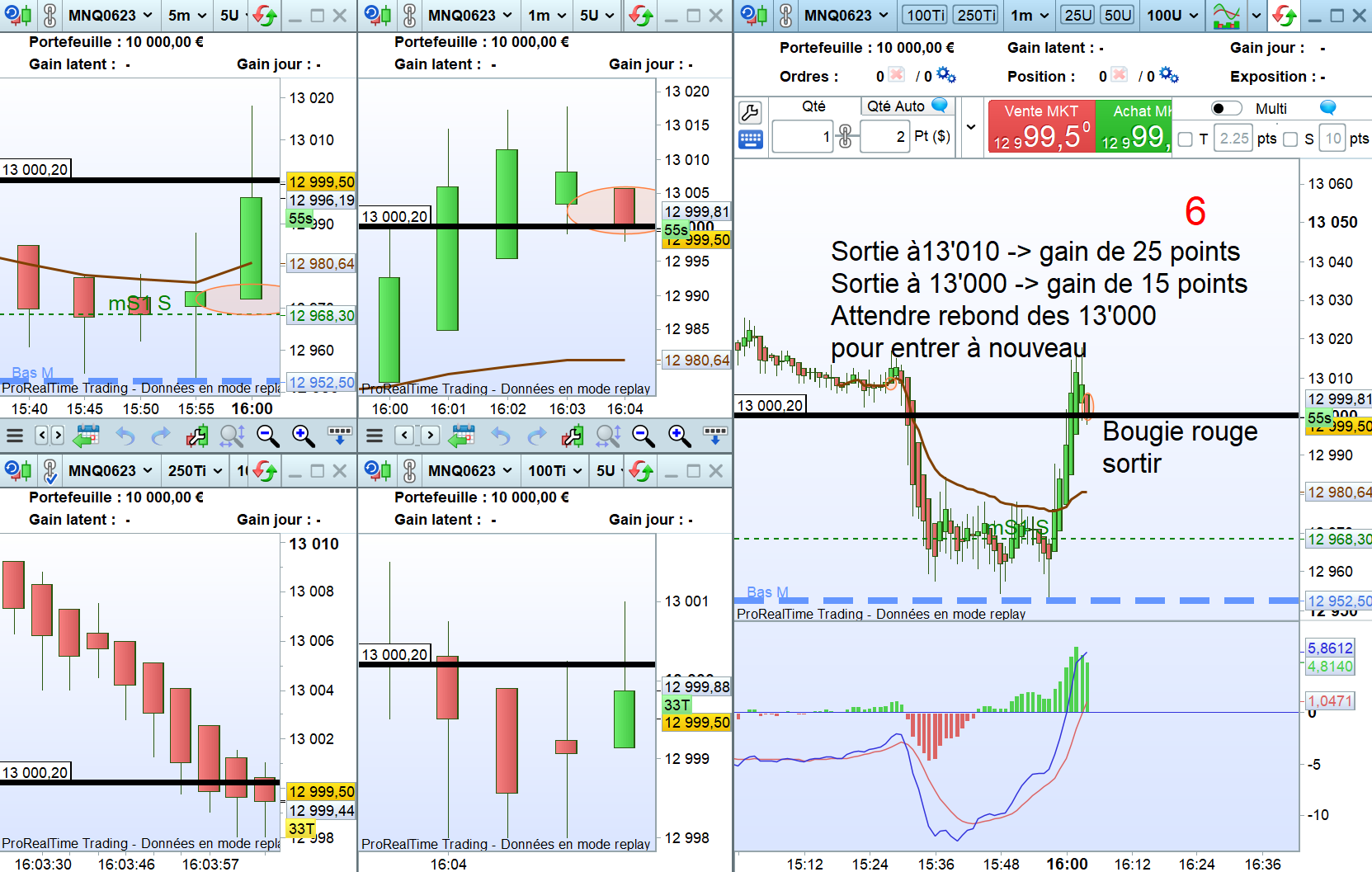Screen dimensions: 1372x872
Task: Open chart settings wrench under the top 1m small chart
Action: pos(573,435)
